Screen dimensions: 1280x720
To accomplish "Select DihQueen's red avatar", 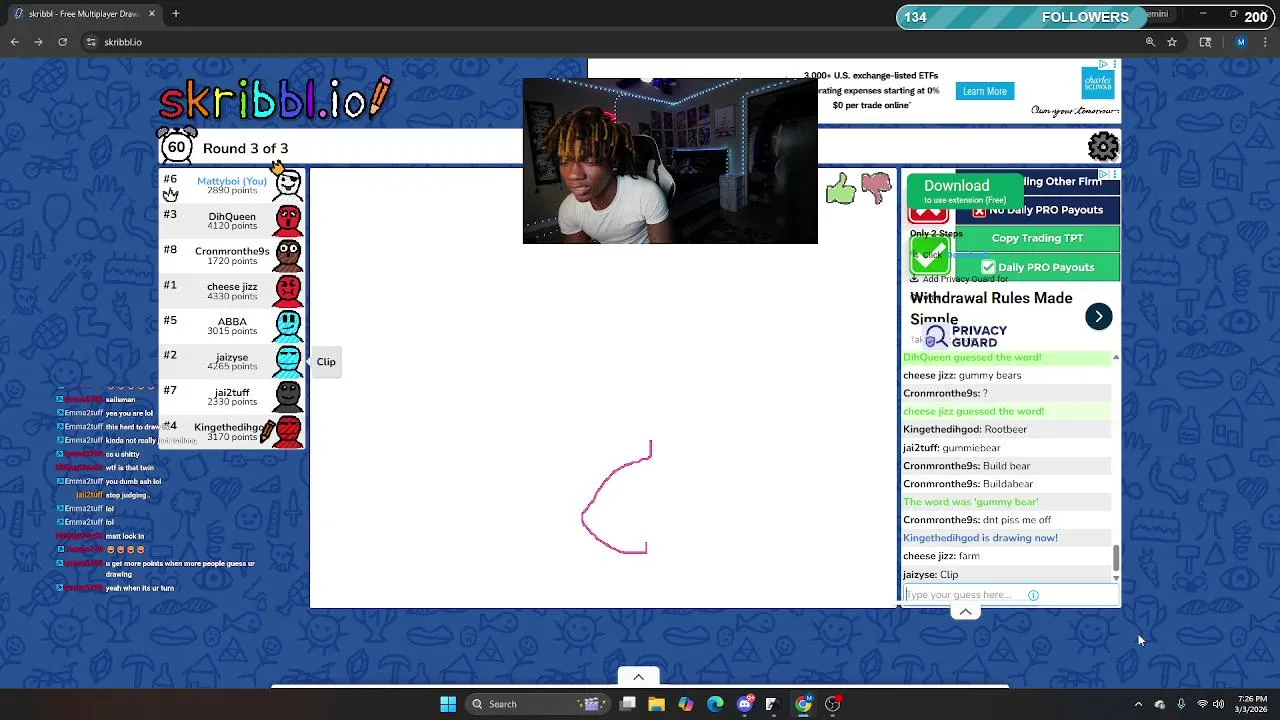I will tap(288, 220).
